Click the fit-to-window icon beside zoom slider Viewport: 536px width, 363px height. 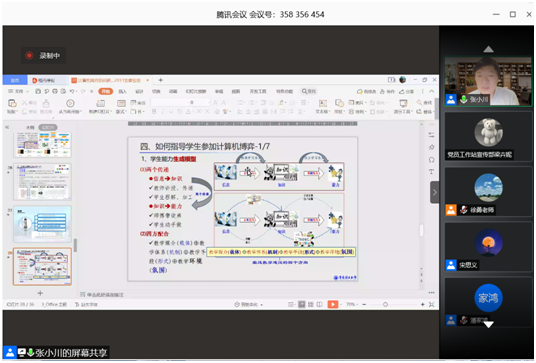click(432, 304)
